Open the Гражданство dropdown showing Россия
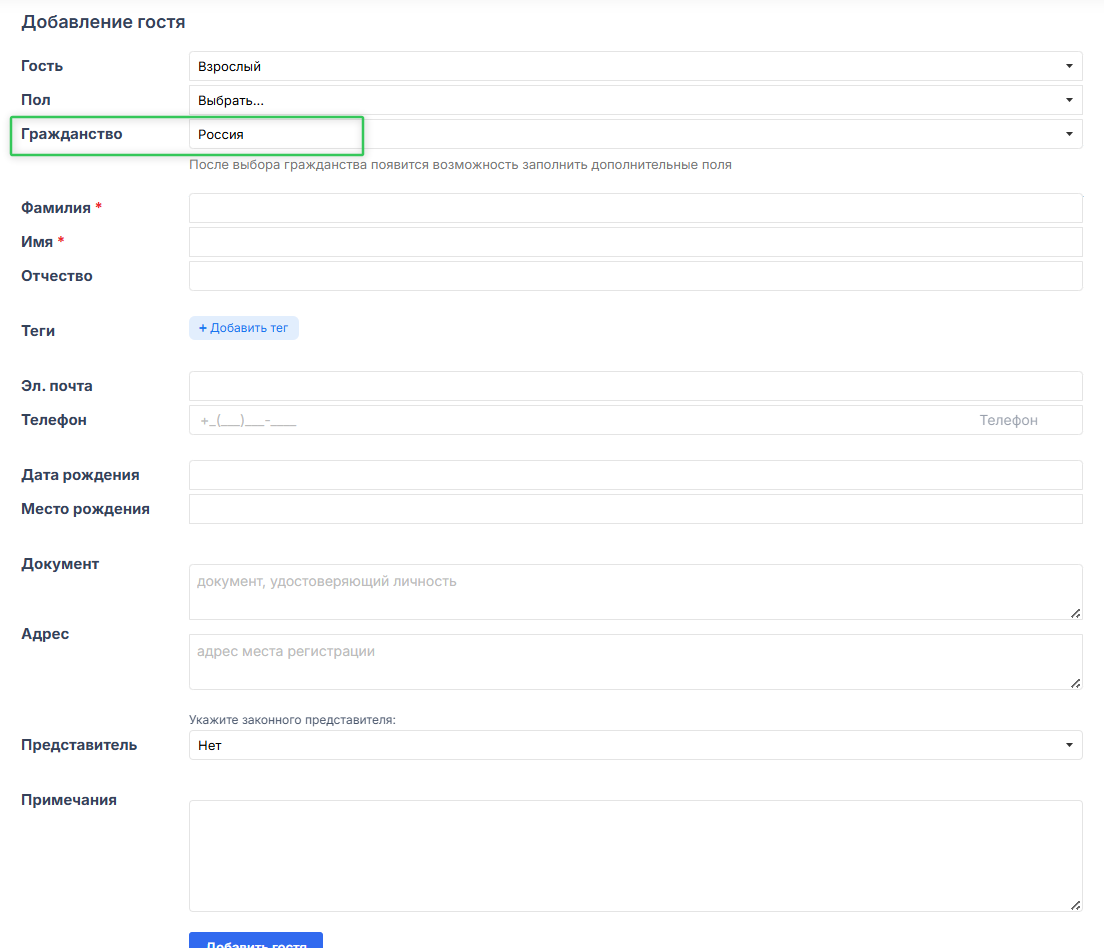The image size is (1104, 948). pos(635,134)
